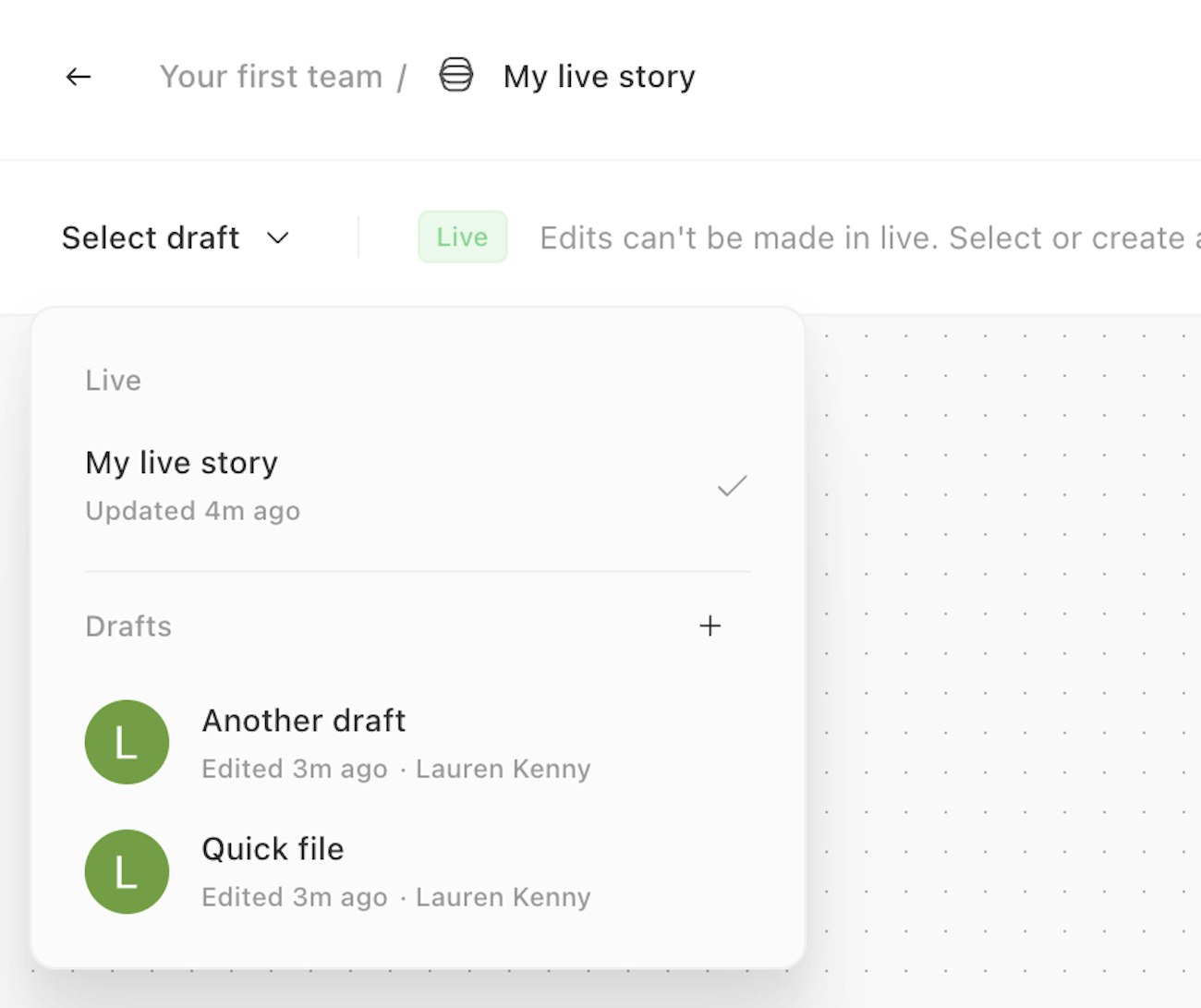Click the Select draft dropdown label
The image size is (1201, 1008).
[151, 238]
